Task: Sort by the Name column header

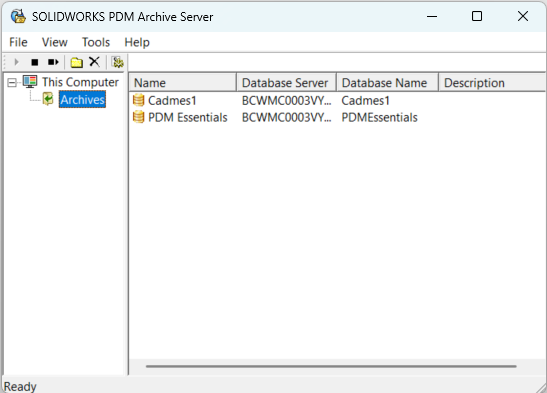Action: coord(183,83)
